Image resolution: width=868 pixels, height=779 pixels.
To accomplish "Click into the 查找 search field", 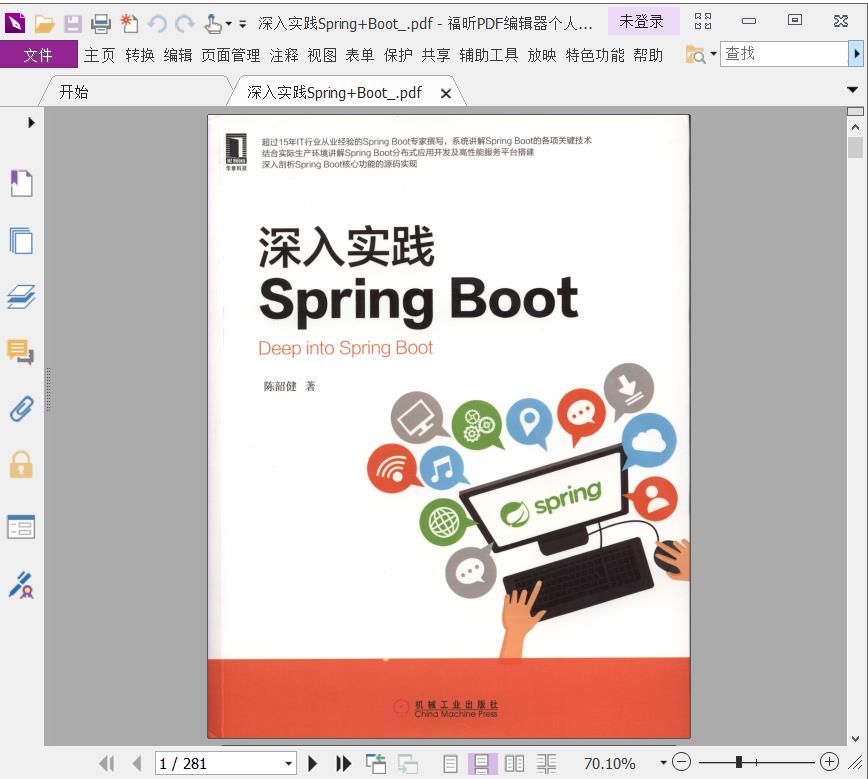I will pyautogui.click(x=784, y=54).
